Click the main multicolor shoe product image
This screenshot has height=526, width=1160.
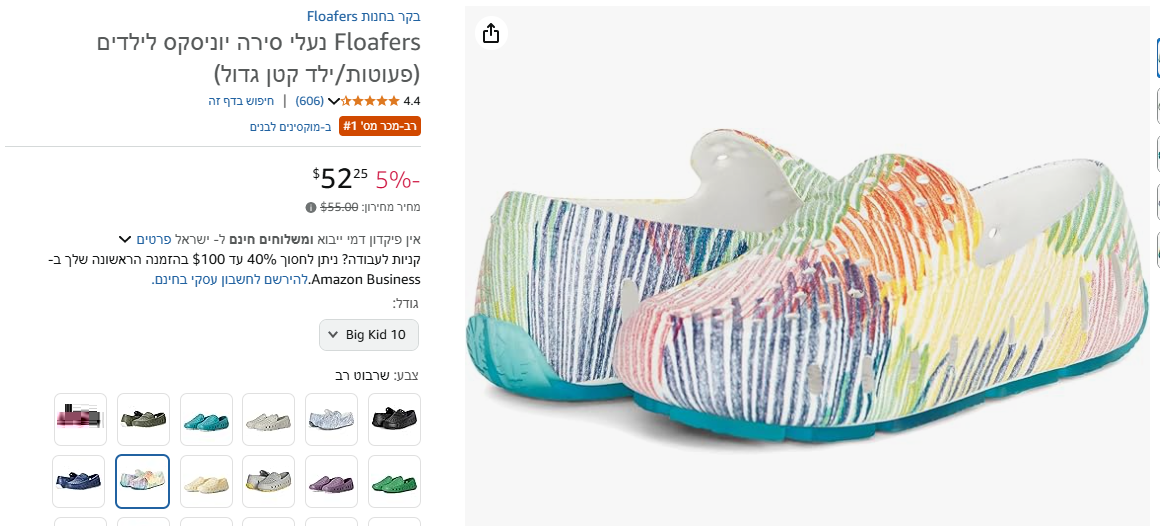806,300
